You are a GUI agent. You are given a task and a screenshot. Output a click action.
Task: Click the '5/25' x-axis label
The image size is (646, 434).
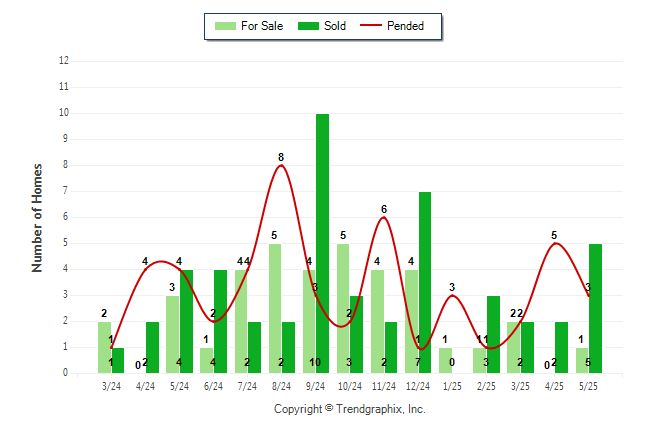pos(588,386)
